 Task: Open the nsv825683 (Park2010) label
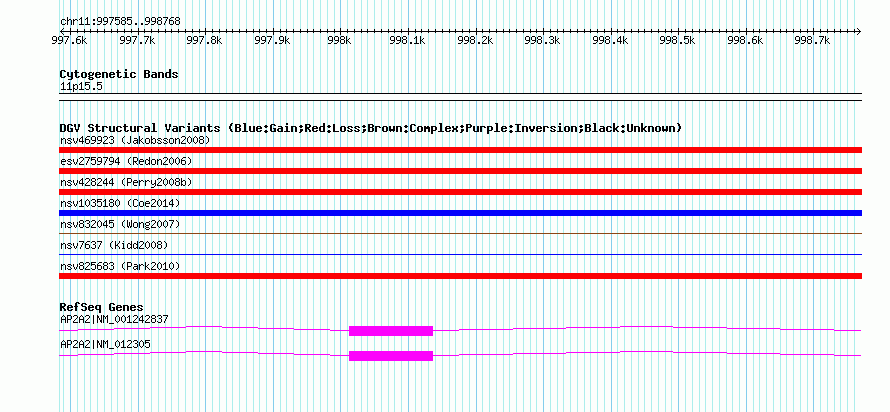(x=120, y=266)
